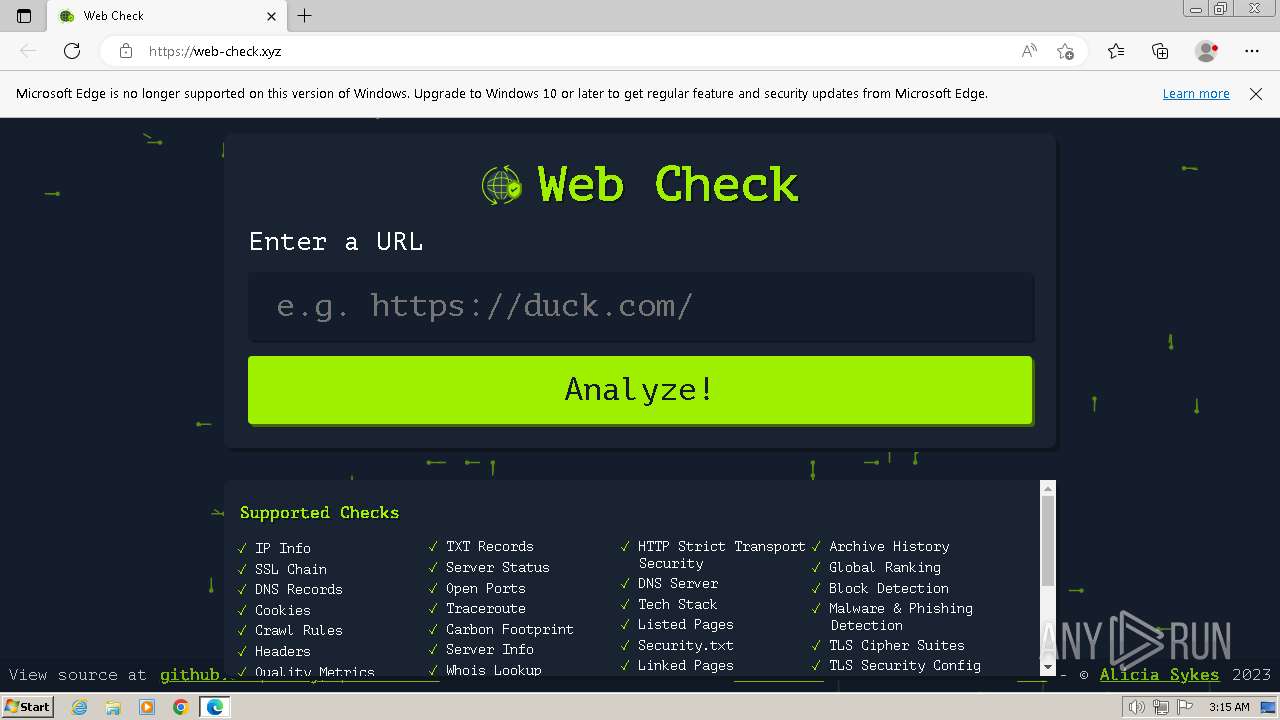Click the Web Check globe shield logo
Image resolution: width=1280 pixels, height=720 pixels.
(x=502, y=185)
